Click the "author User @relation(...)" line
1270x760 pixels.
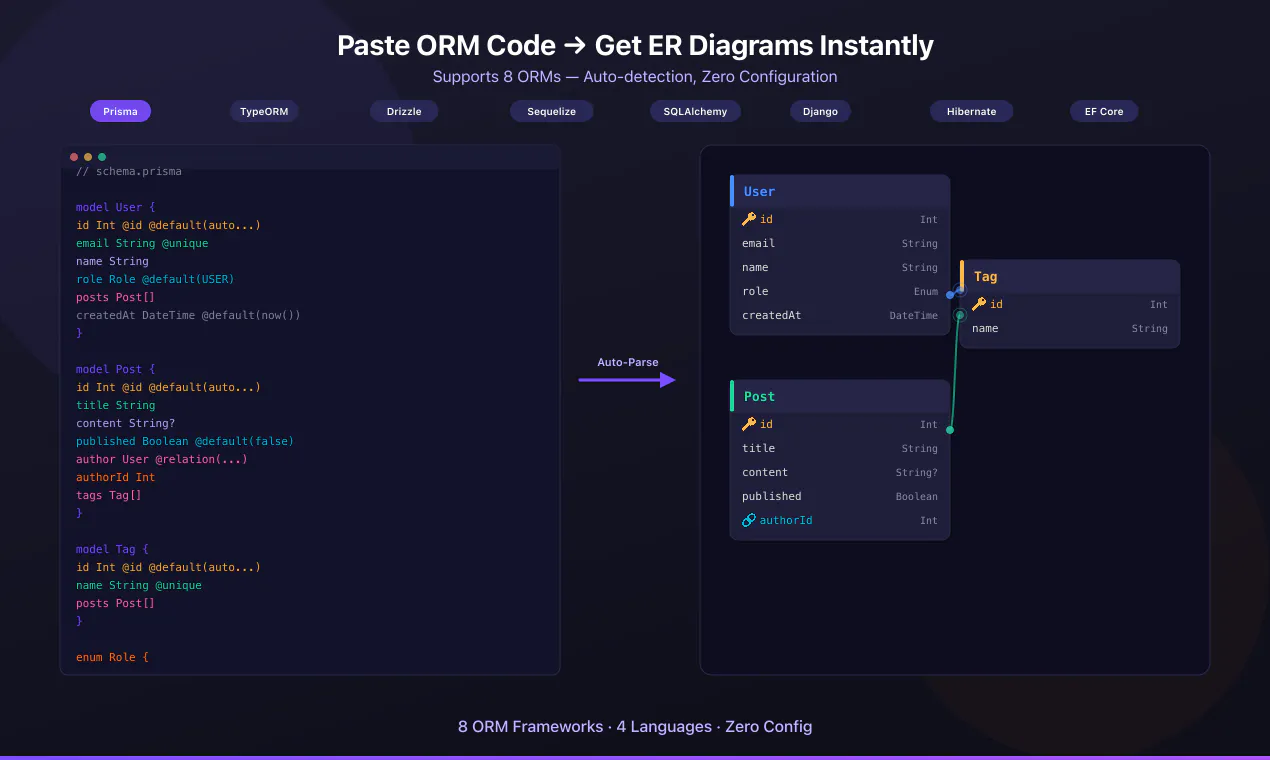[162, 459]
